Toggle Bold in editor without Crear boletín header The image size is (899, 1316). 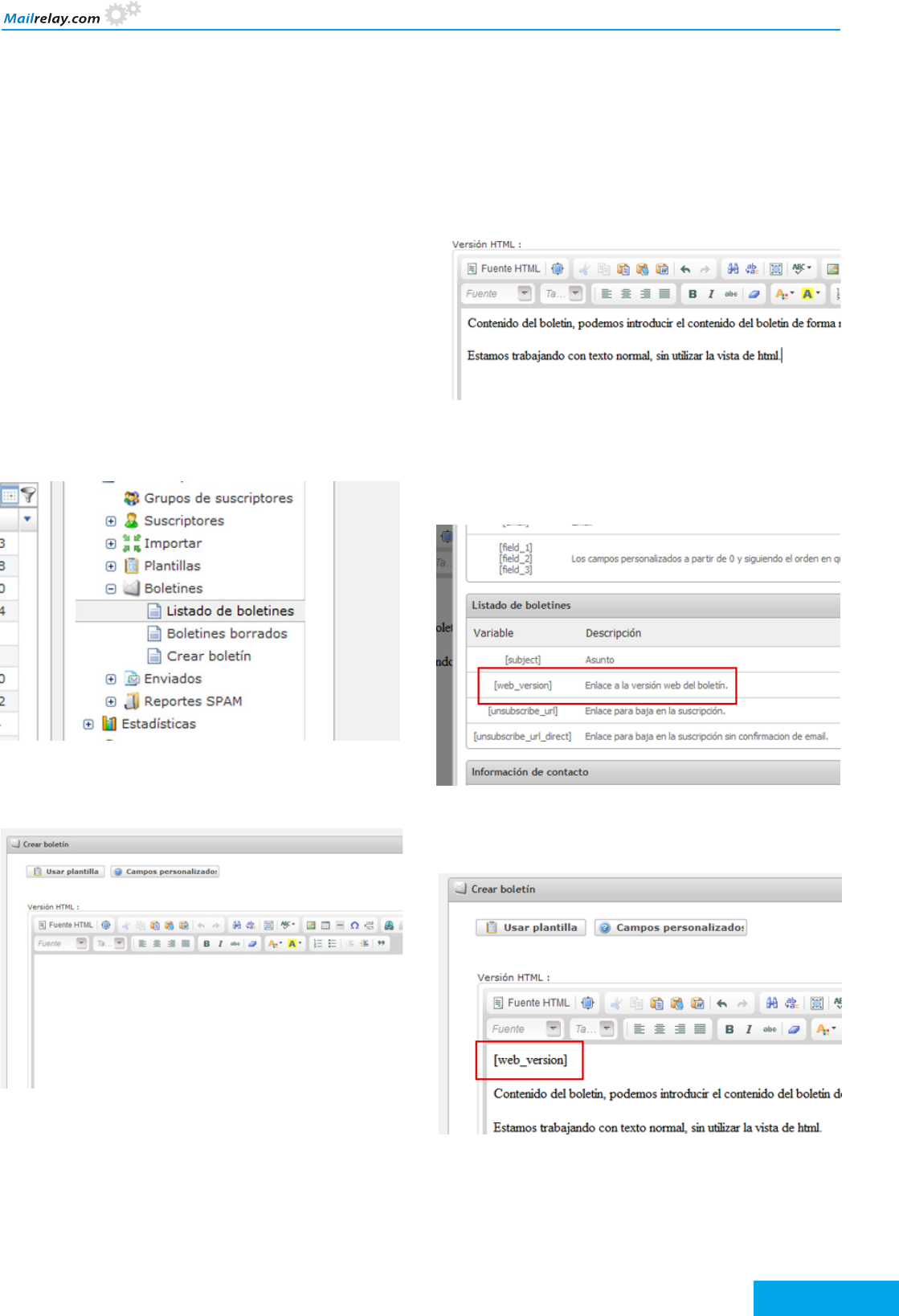point(693,294)
